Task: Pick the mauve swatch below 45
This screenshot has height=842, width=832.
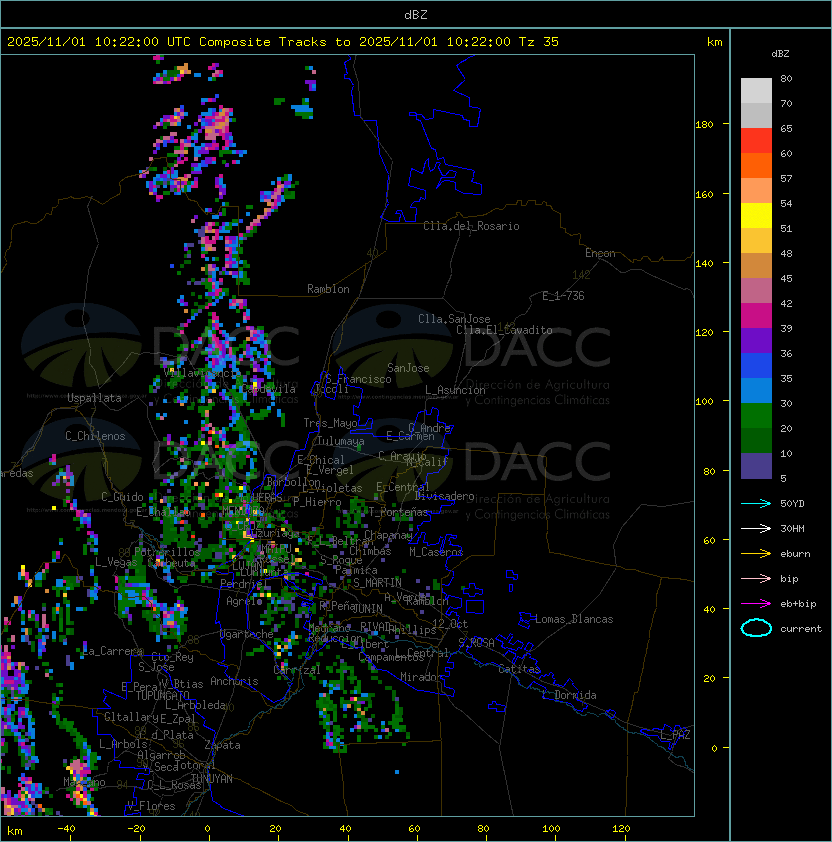Action: (756, 291)
